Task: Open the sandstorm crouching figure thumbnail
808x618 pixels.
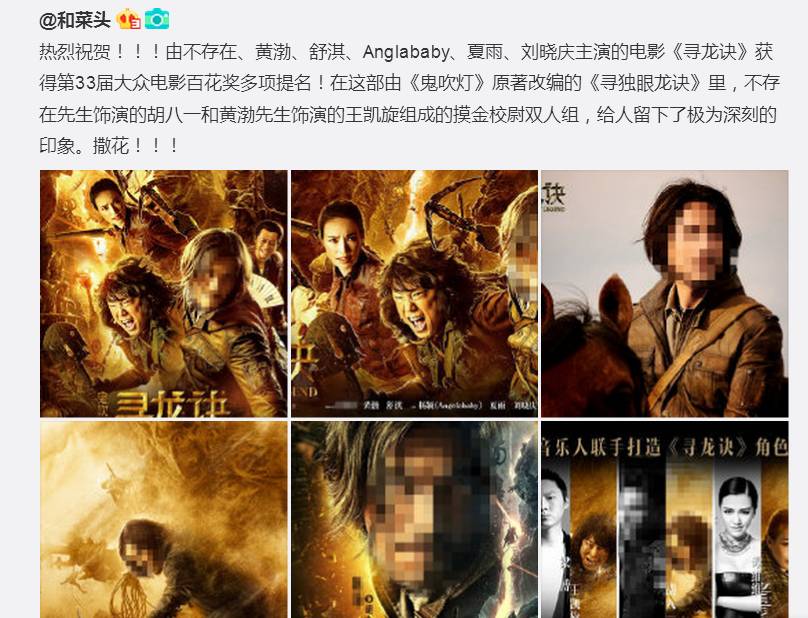Action: [164, 520]
